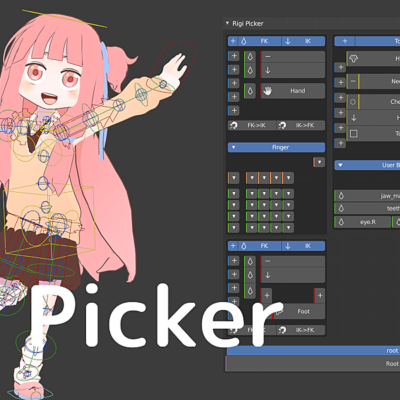Image resolution: width=400 pixels, height=400 pixels.
Task: Select the Root bone button
Action: point(313,364)
